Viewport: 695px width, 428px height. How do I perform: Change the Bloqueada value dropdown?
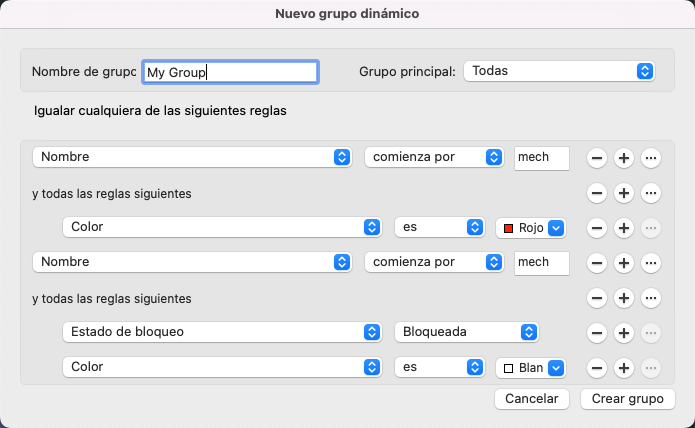tap(466, 332)
